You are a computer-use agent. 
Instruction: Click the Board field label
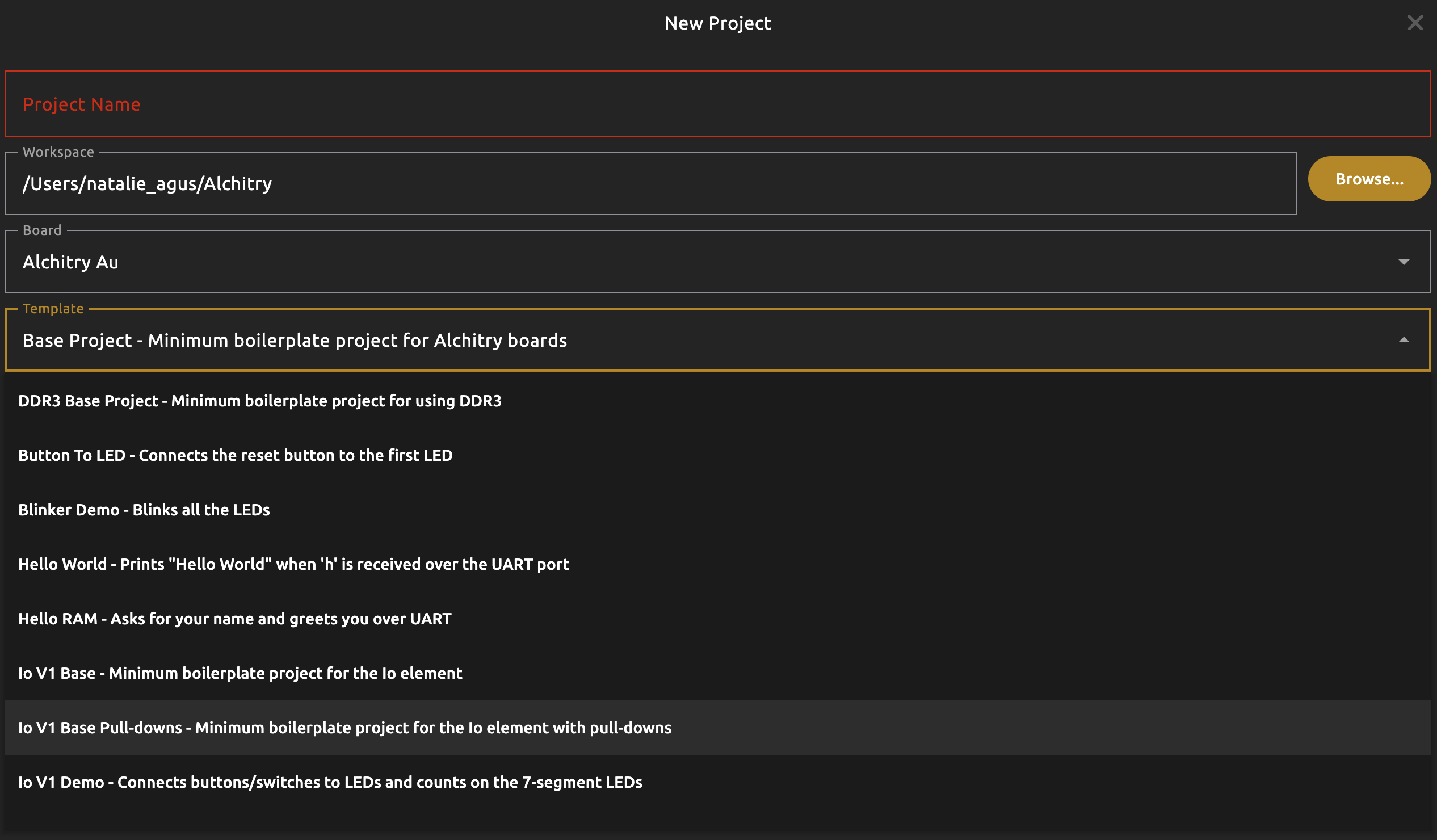click(42, 230)
